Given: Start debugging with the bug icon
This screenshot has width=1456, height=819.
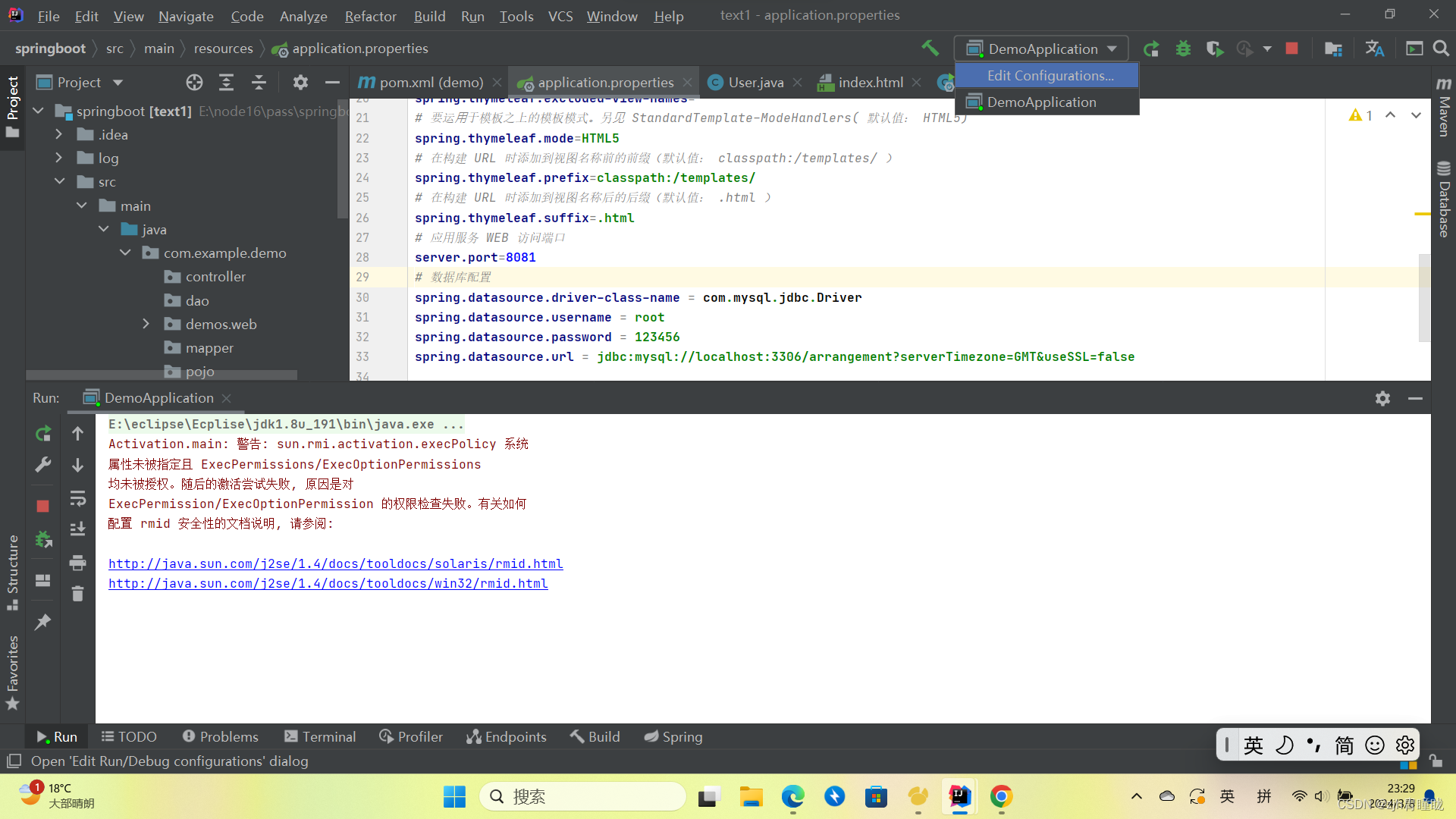Looking at the screenshot, I should pyautogui.click(x=1184, y=48).
